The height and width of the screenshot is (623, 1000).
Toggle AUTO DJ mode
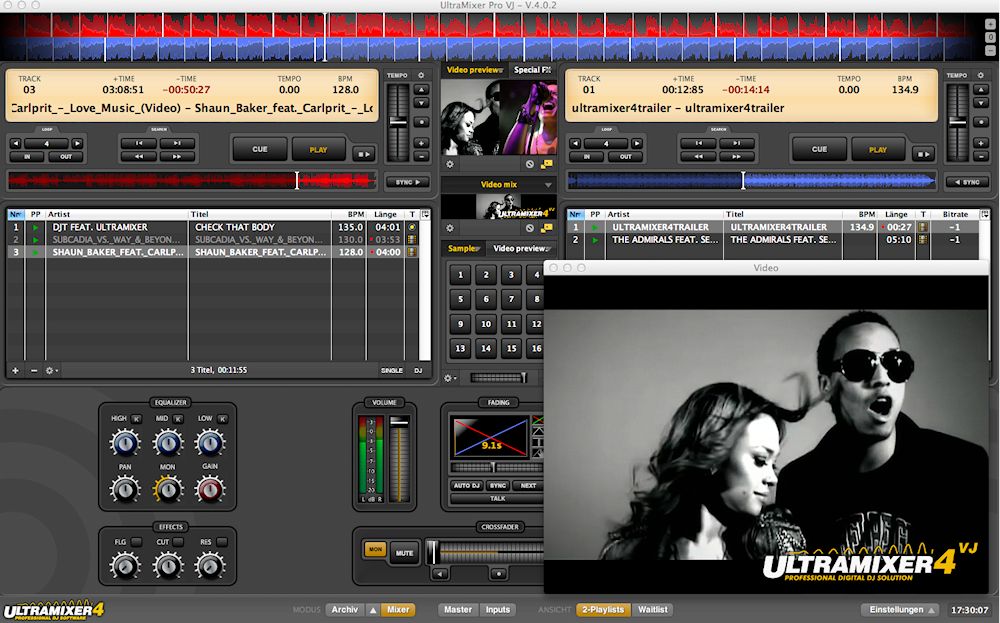pyautogui.click(x=467, y=486)
